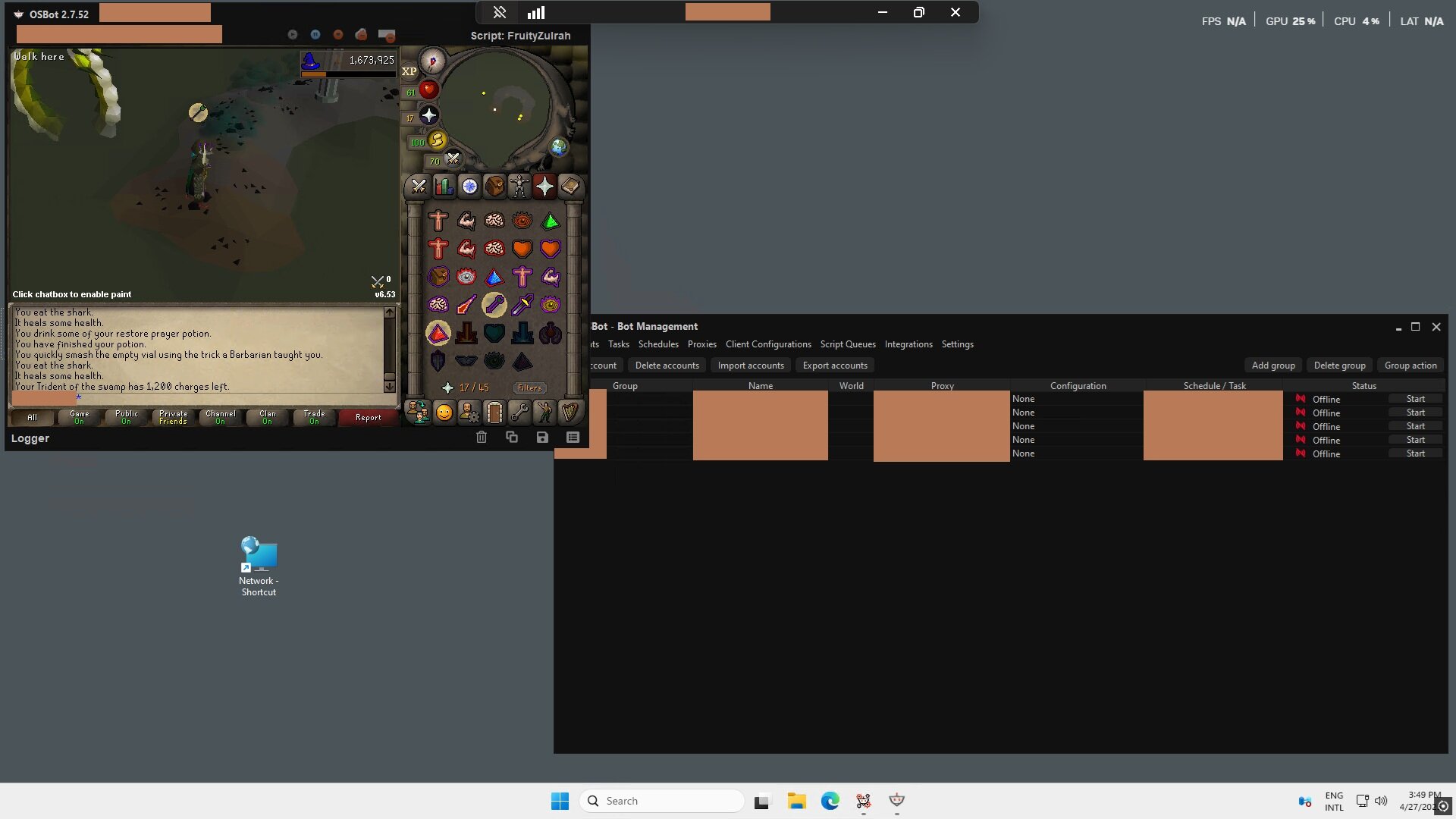Expand the Group action menu
This screenshot has height=819, width=1456.
coord(1410,366)
